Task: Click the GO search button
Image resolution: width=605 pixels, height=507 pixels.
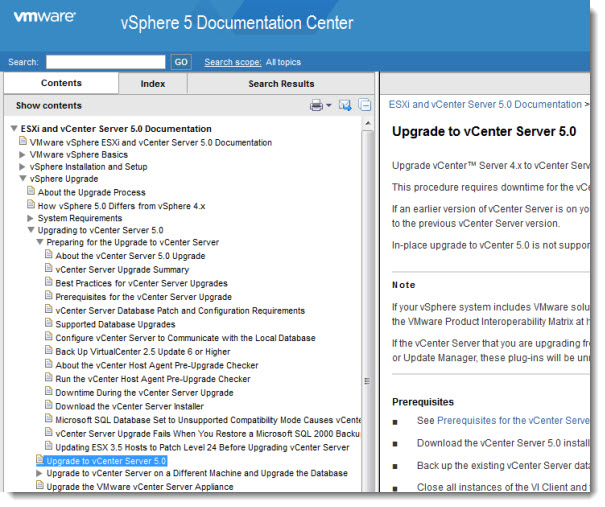Action: click(x=182, y=63)
